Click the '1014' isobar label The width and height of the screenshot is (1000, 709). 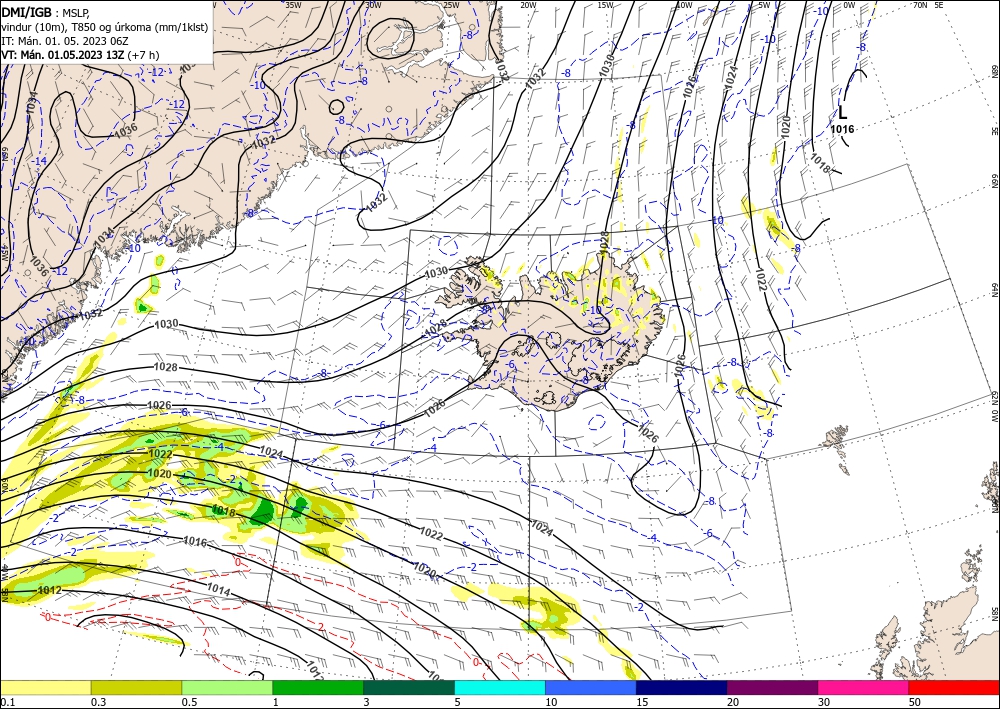coord(219,590)
